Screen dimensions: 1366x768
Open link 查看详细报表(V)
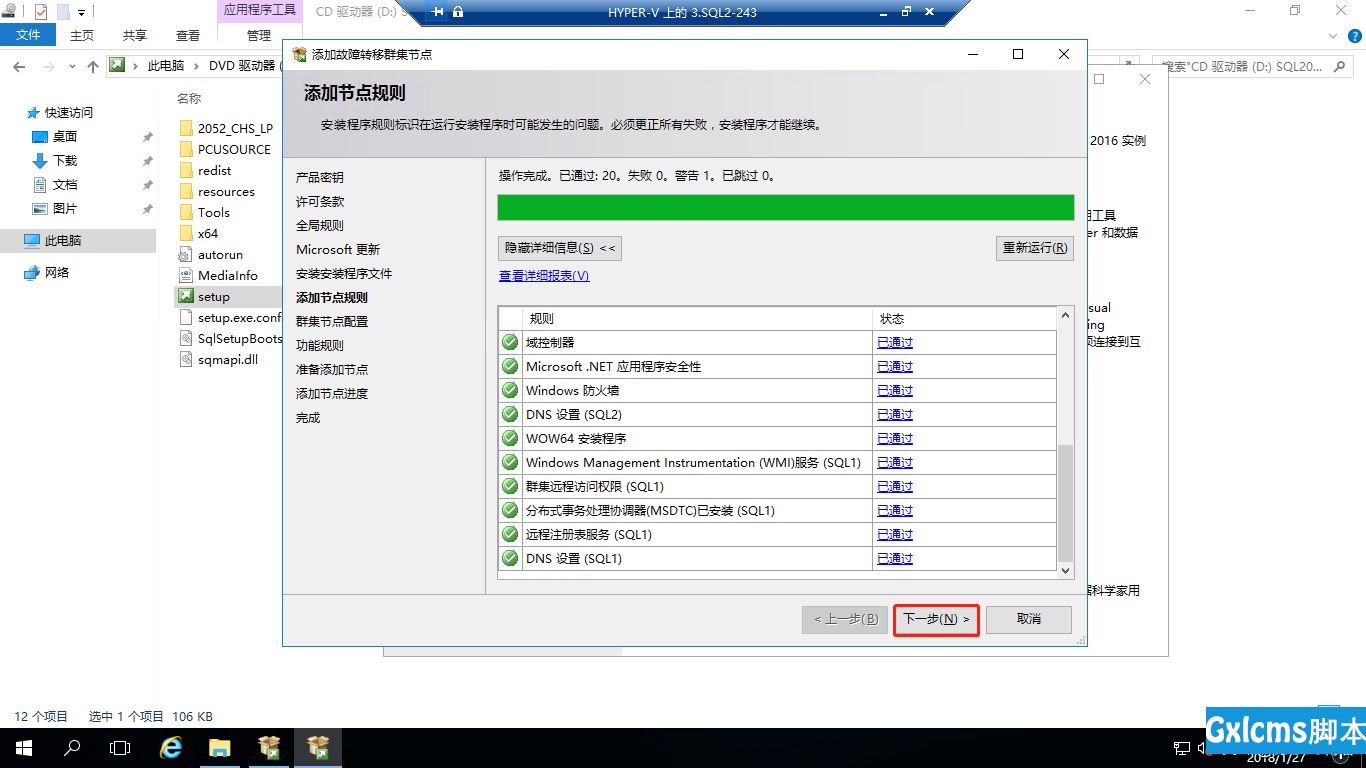pyautogui.click(x=544, y=276)
